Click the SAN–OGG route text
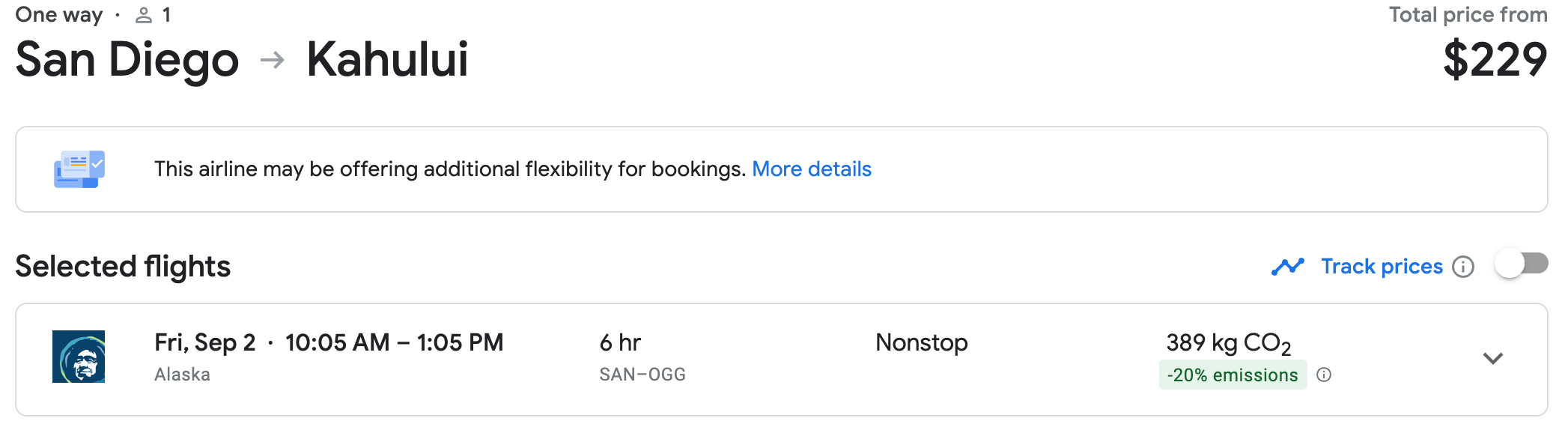 [642, 375]
